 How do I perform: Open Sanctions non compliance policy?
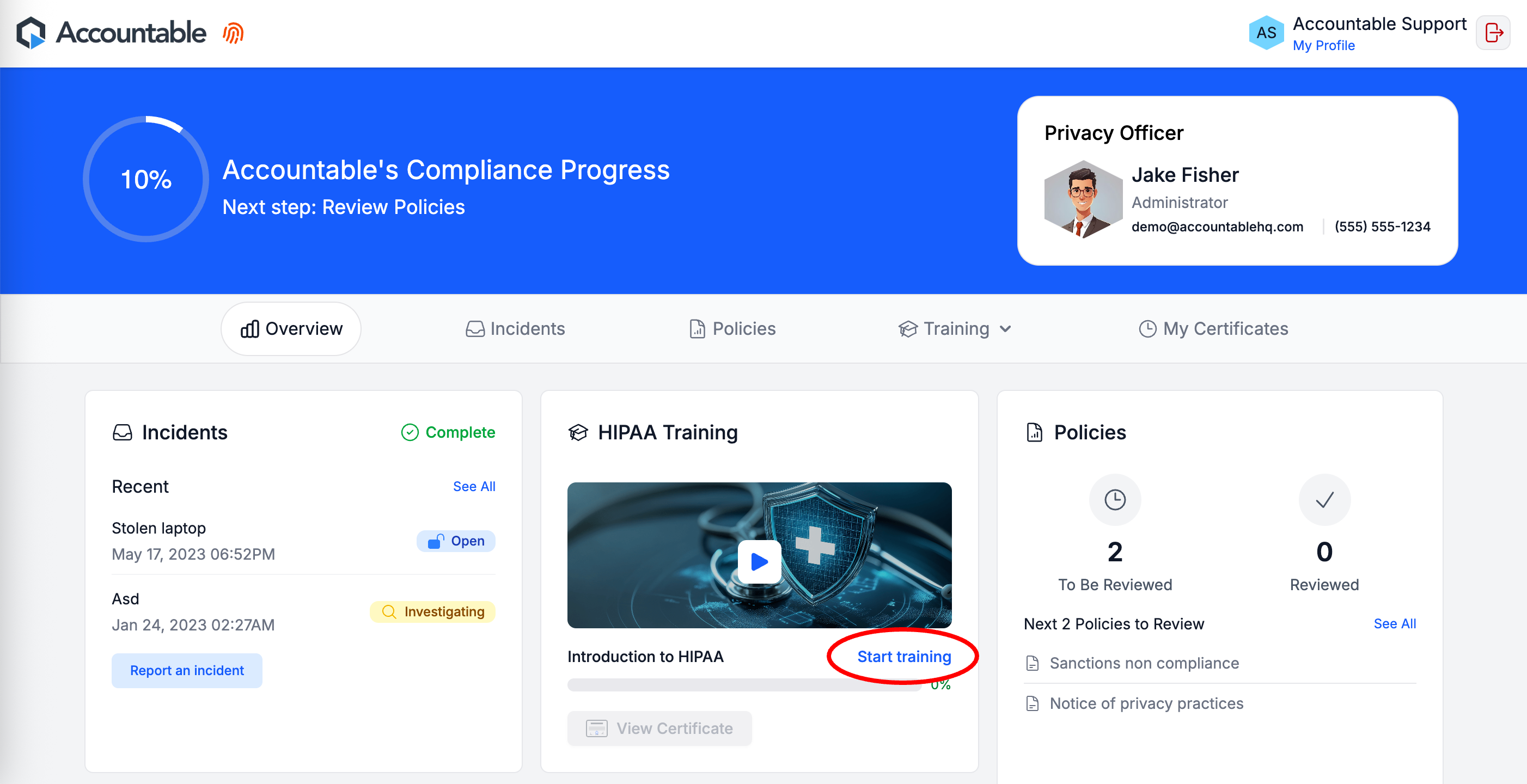(x=1144, y=663)
